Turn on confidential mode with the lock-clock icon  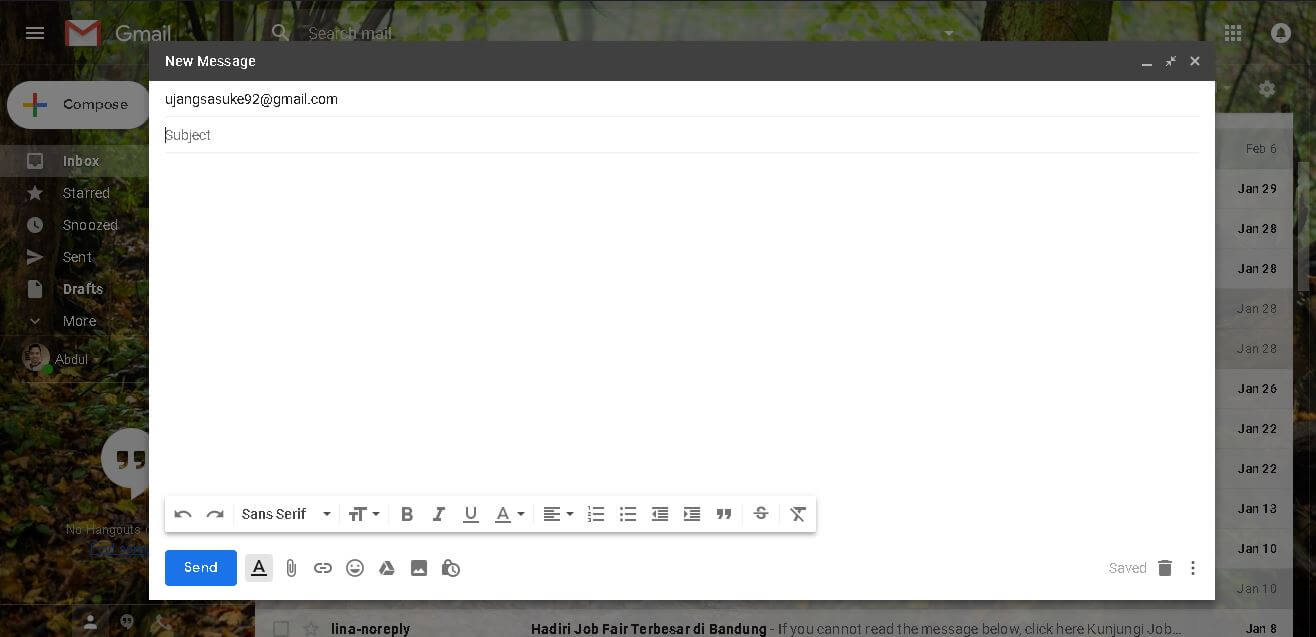click(451, 568)
